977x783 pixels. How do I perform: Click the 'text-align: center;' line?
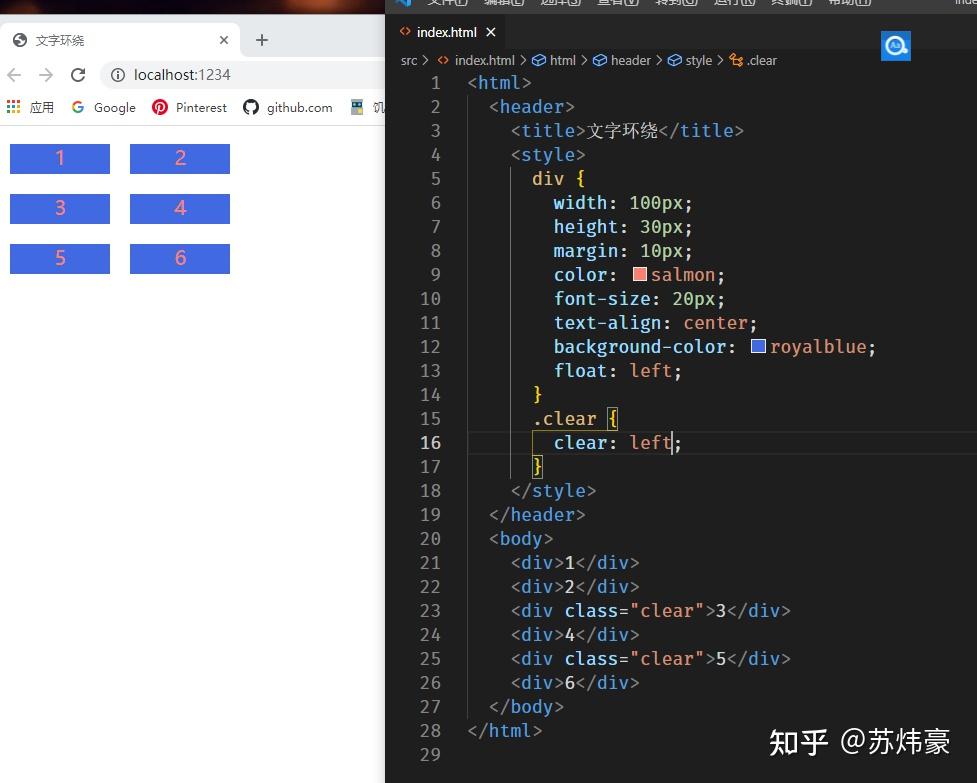655,323
